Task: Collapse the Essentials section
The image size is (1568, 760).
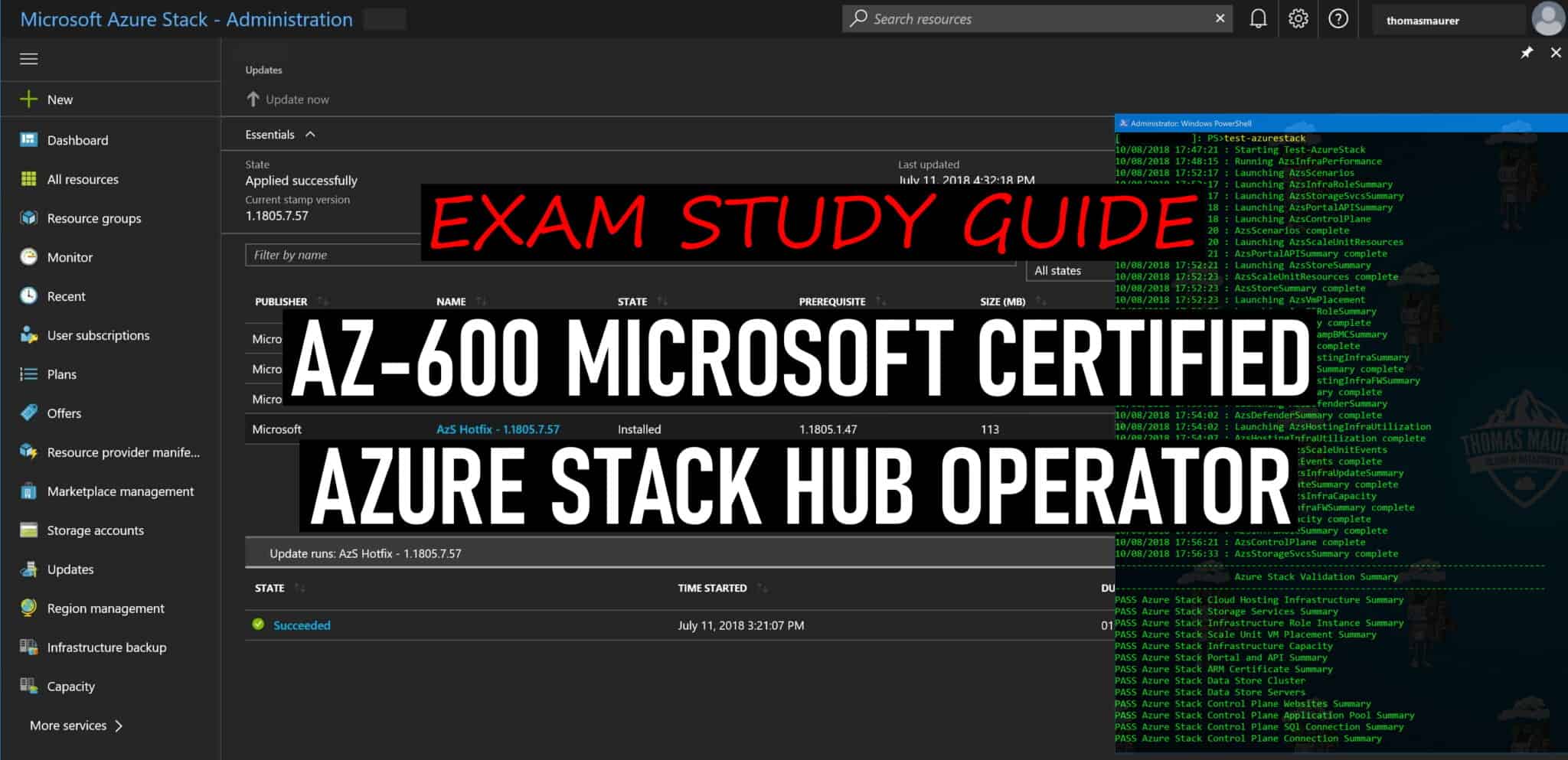Action: [310, 135]
